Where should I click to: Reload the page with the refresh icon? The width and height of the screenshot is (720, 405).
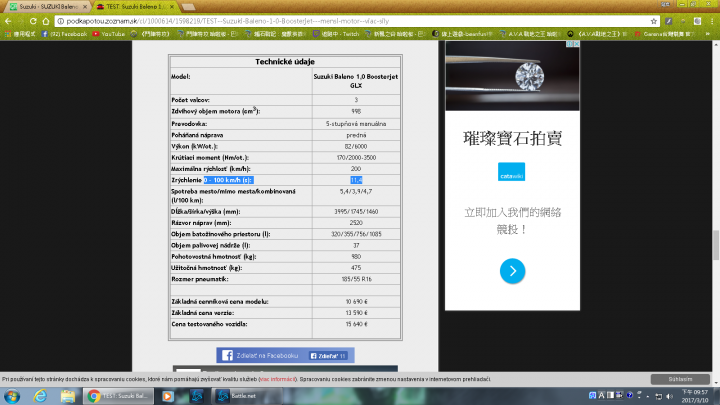tap(33, 21)
